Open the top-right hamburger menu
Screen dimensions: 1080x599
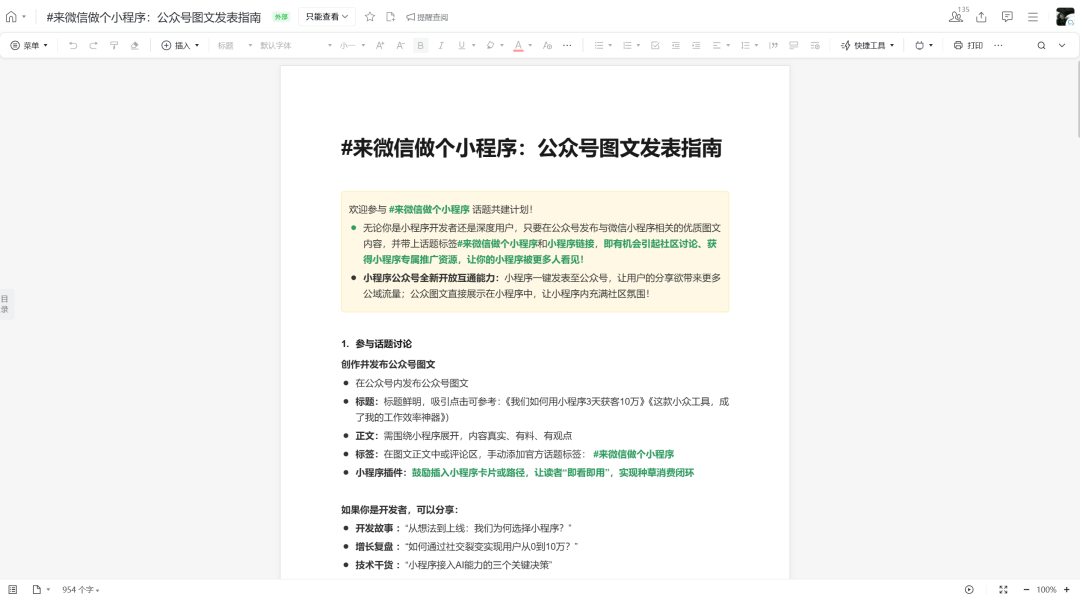point(1032,17)
